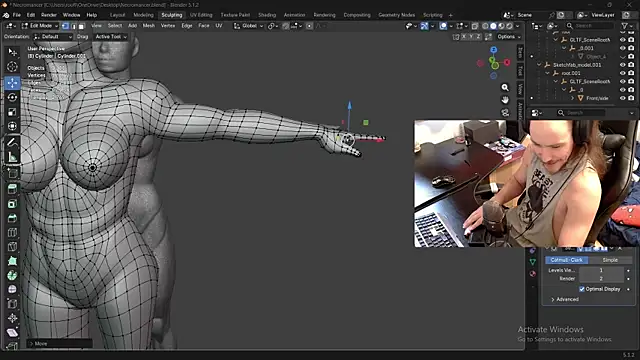Select the Bevel tool
640x360 pixels.
pos(12,218)
